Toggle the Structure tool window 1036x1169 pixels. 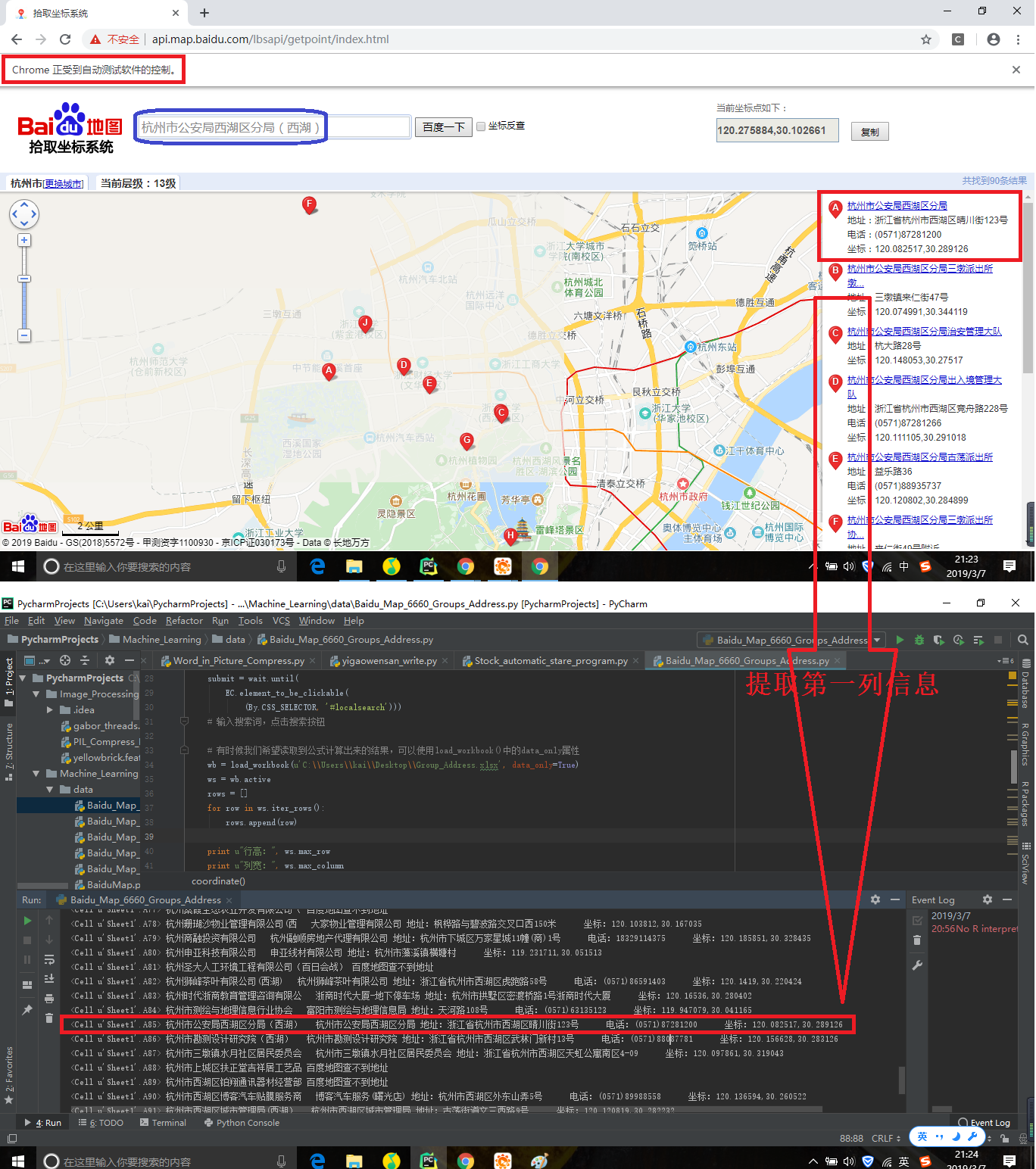9,752
